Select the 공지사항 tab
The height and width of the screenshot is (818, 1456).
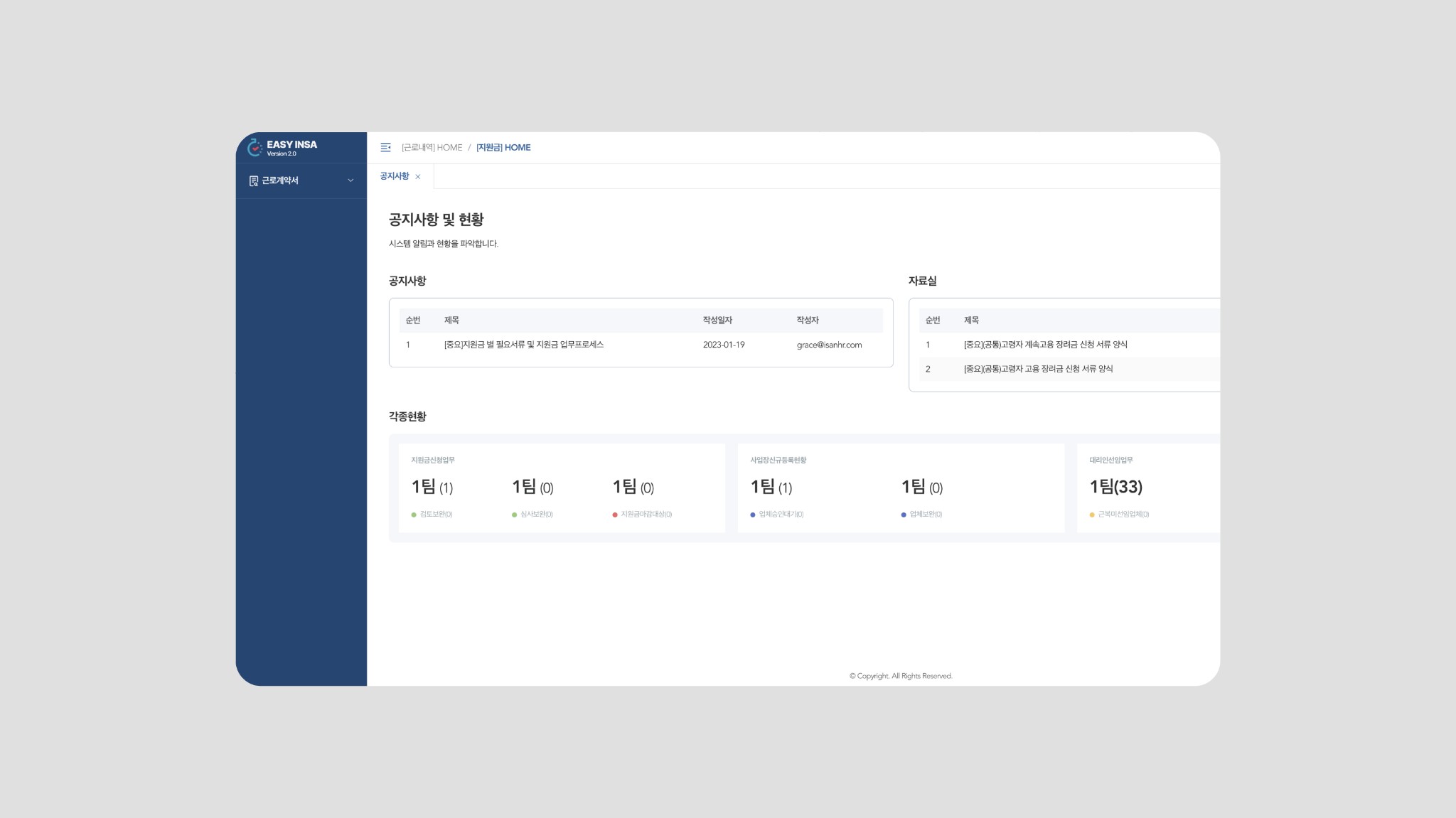point(394,176)
